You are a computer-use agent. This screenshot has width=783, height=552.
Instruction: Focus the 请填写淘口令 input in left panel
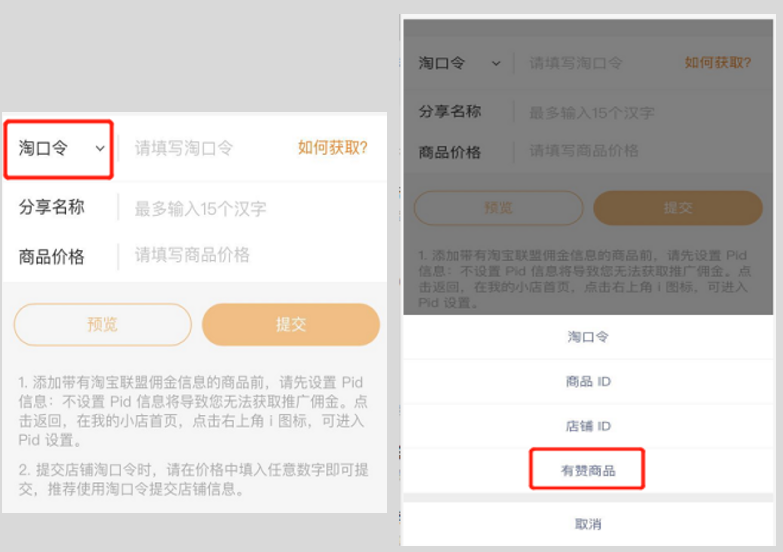pyautogui.click(x=184, y=148)
